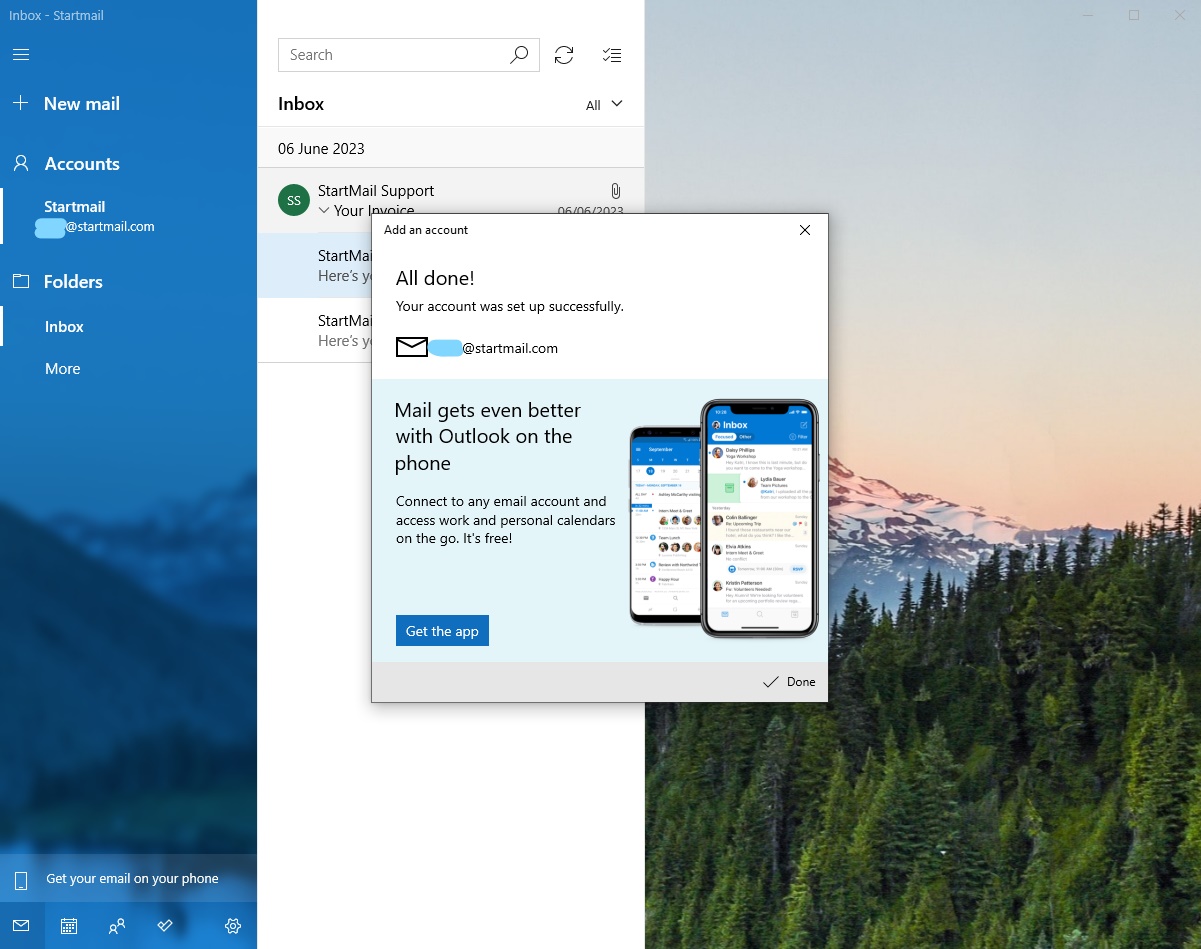The width and height of the screenshot is (1201, 949).
Task: Click the Folders folder icon
Action: [20, 281]
